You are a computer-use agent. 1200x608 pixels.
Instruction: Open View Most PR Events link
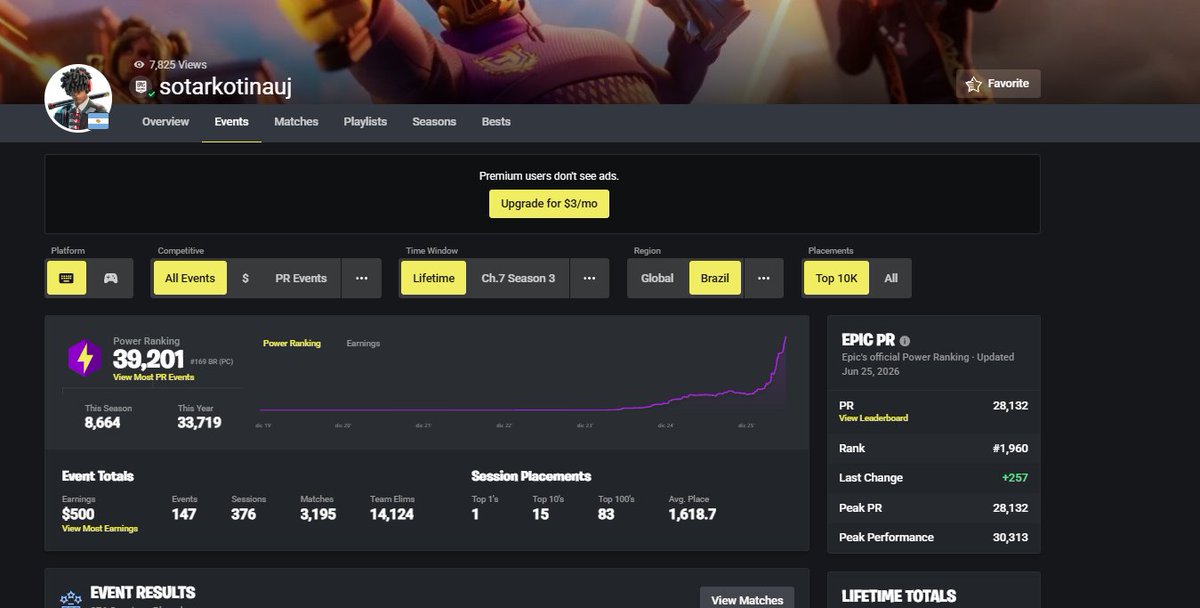(x=154, y=377)
